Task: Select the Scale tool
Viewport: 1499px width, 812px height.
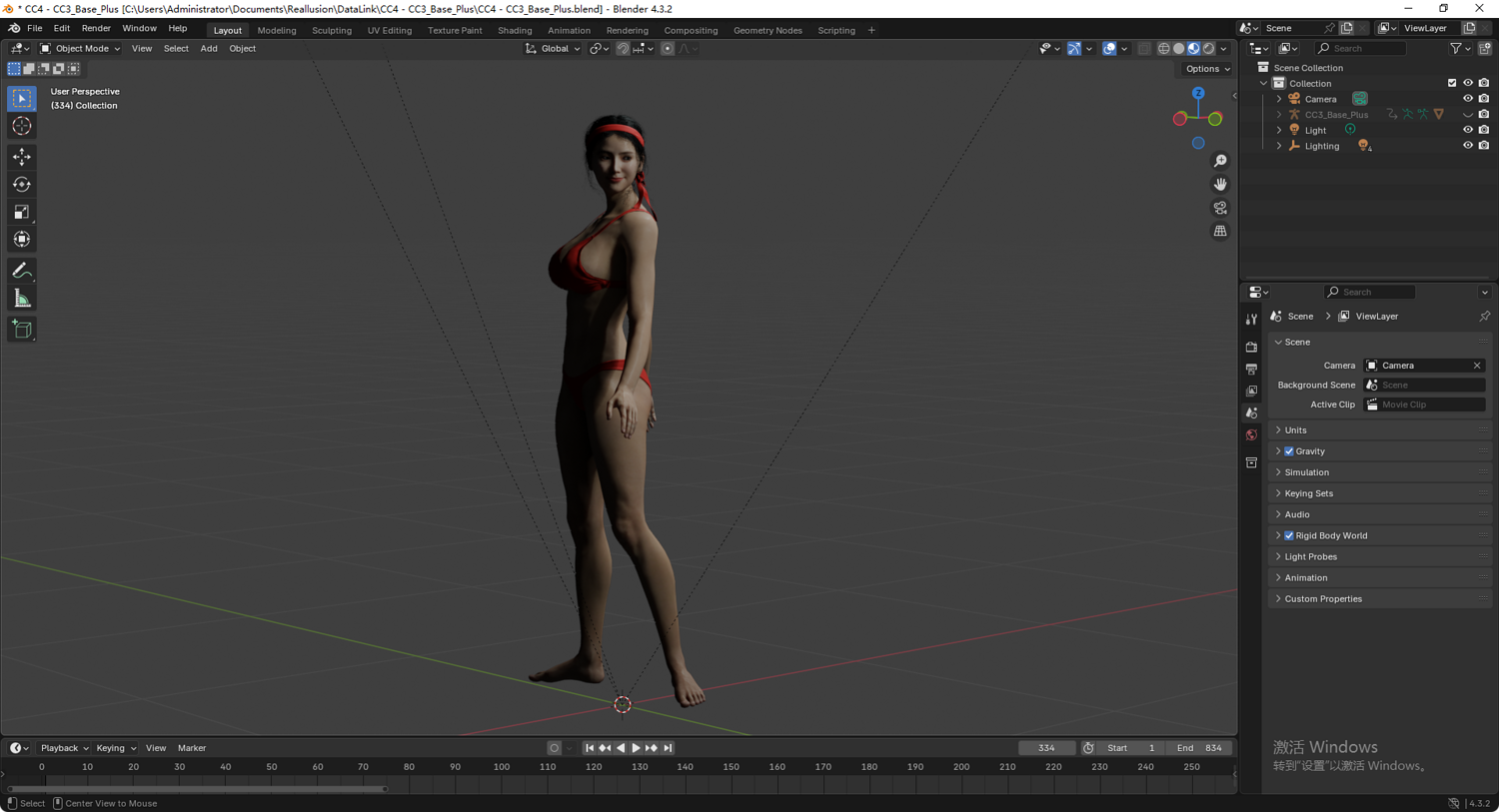Action: pos(22,212)
